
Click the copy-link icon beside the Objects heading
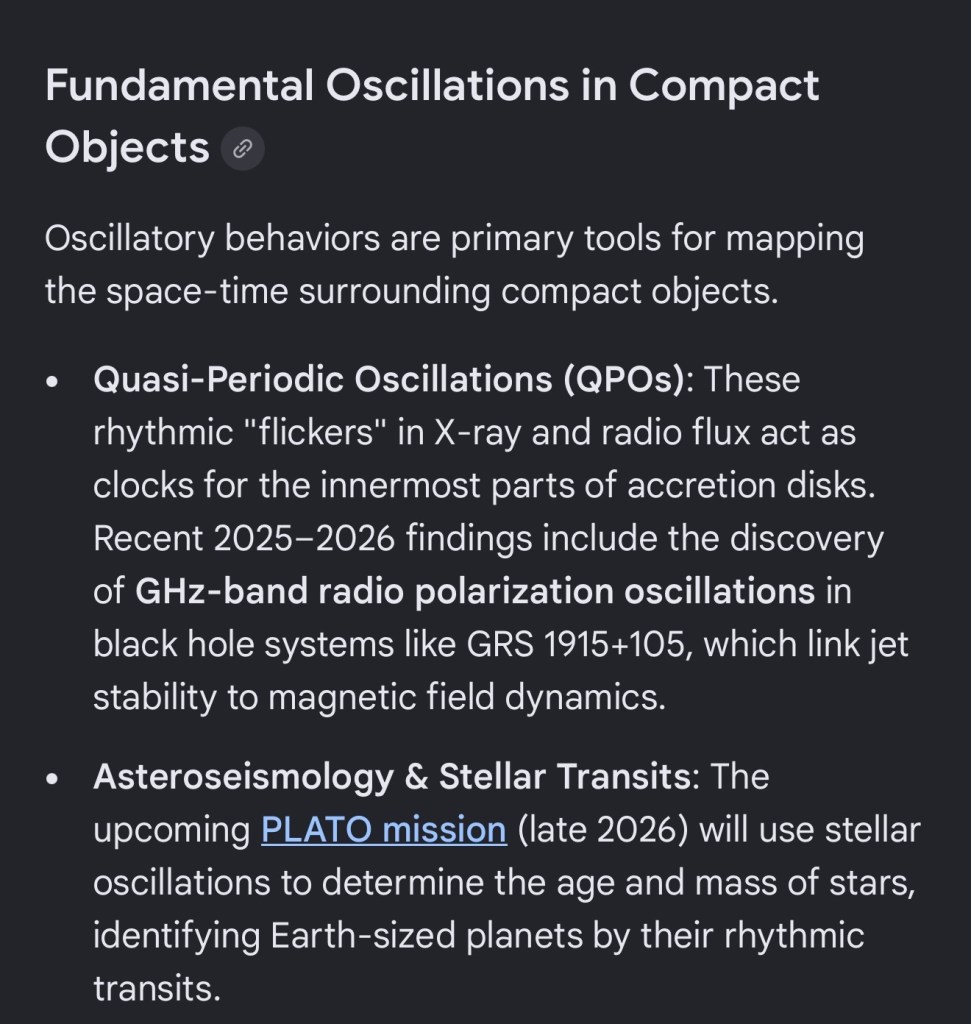pos(241,150)
